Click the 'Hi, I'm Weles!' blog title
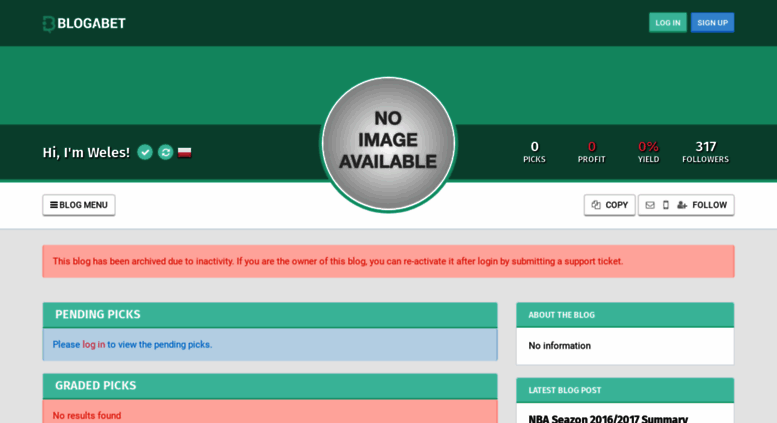 click(x=86, y=152)
